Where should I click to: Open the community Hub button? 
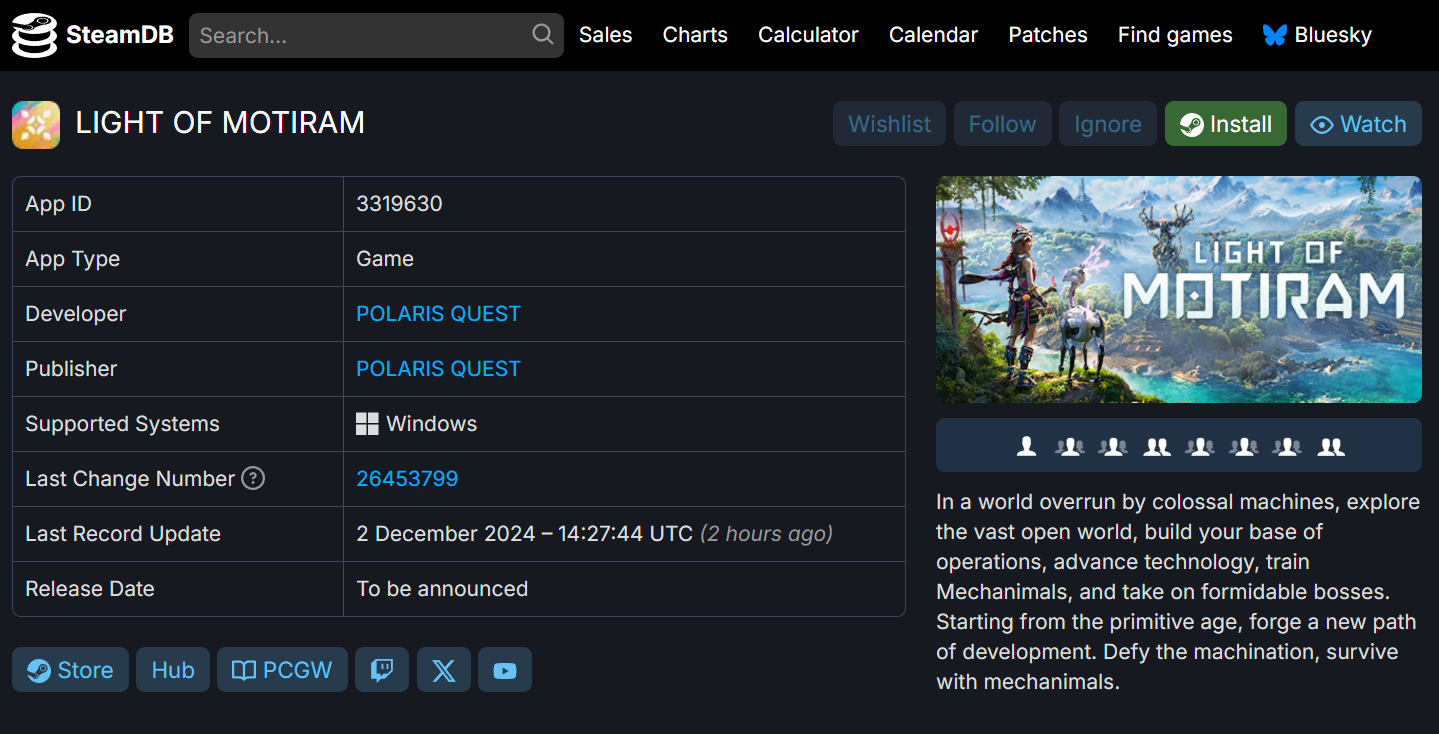[173, 670]
